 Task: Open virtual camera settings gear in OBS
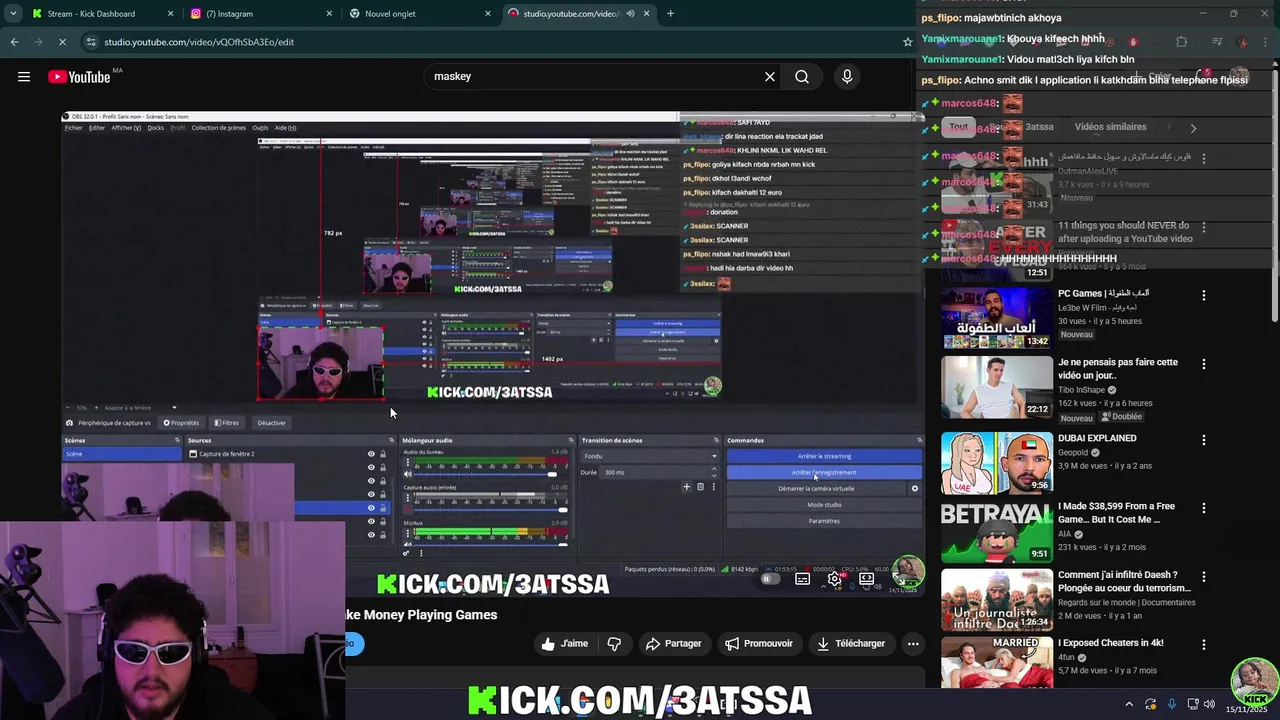tap(914, 489)
